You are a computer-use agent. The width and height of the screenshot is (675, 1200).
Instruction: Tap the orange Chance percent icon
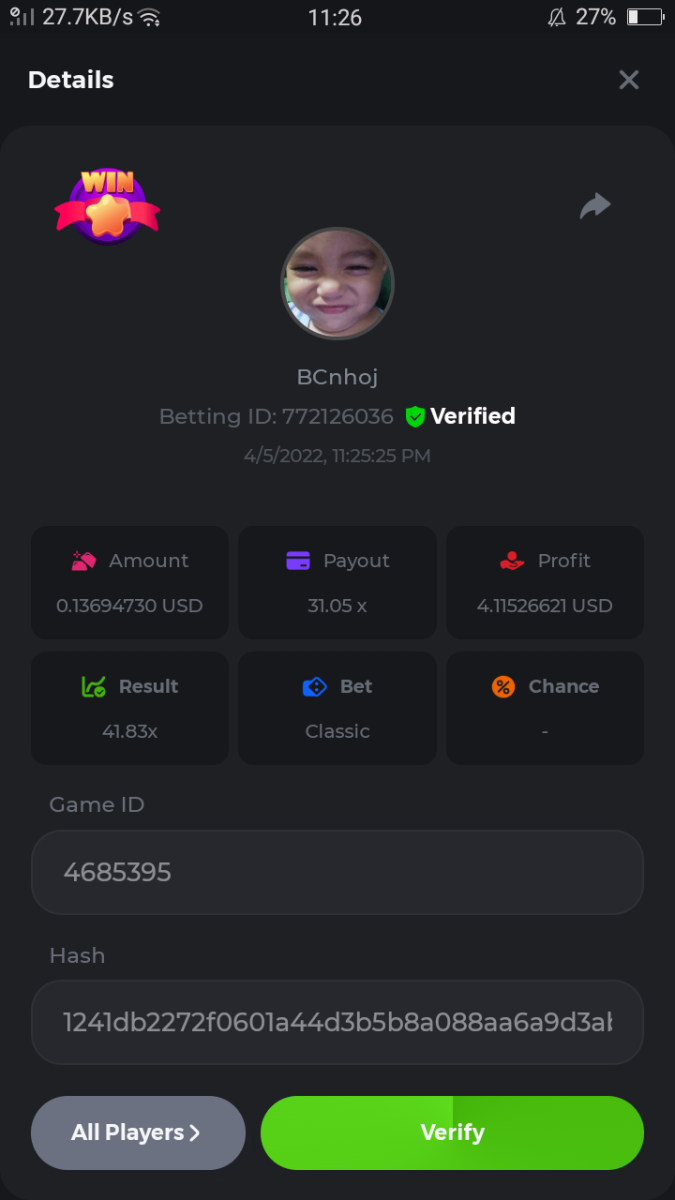pos(503,687)
